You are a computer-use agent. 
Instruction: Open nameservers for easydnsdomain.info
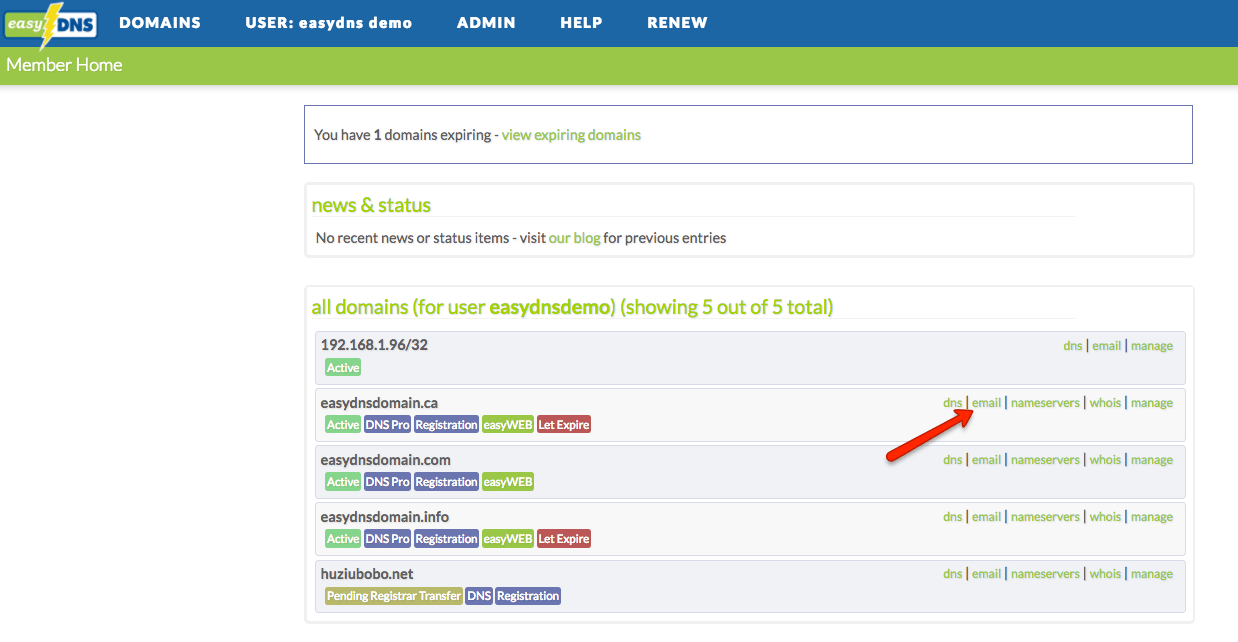(x=1045, y=516)
